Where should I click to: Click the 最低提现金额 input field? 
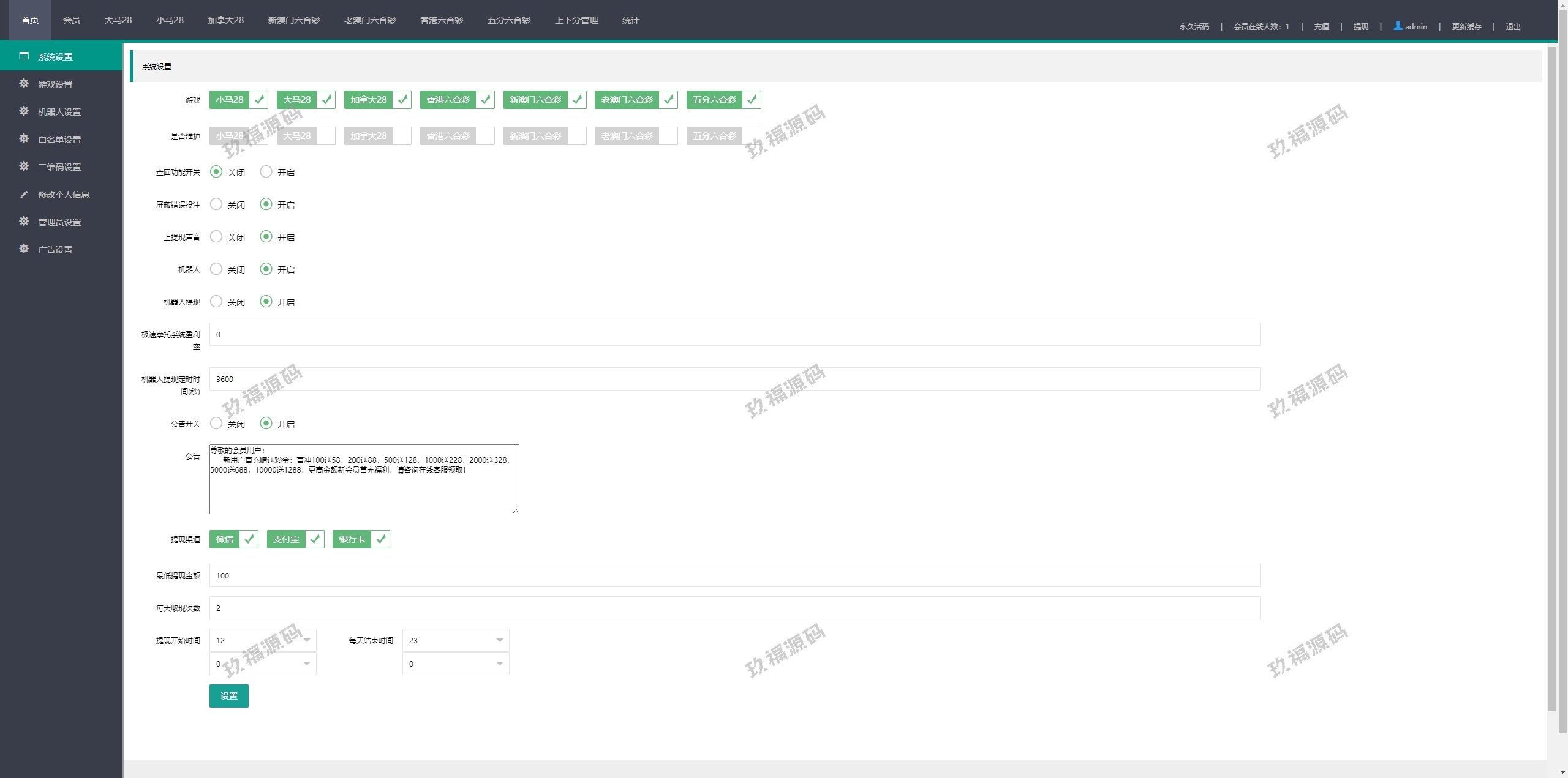tap(734, 575)
